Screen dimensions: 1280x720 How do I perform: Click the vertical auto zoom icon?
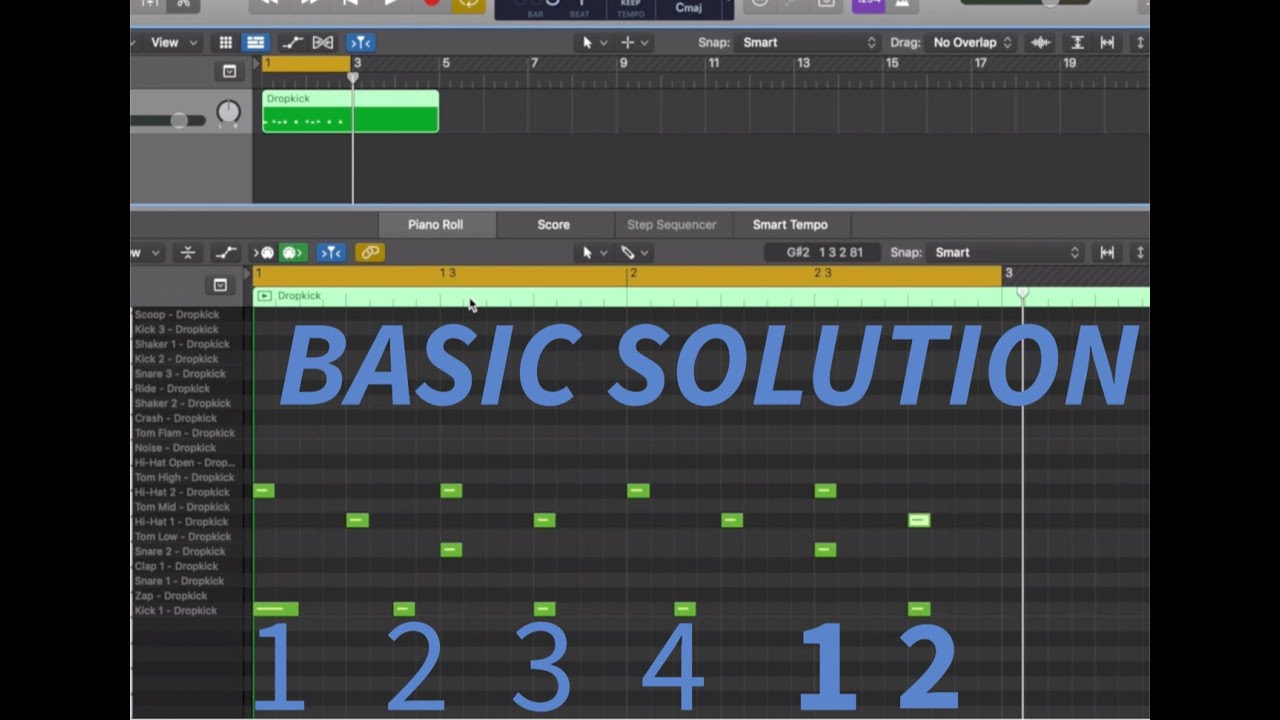[x=1077, y=43]
